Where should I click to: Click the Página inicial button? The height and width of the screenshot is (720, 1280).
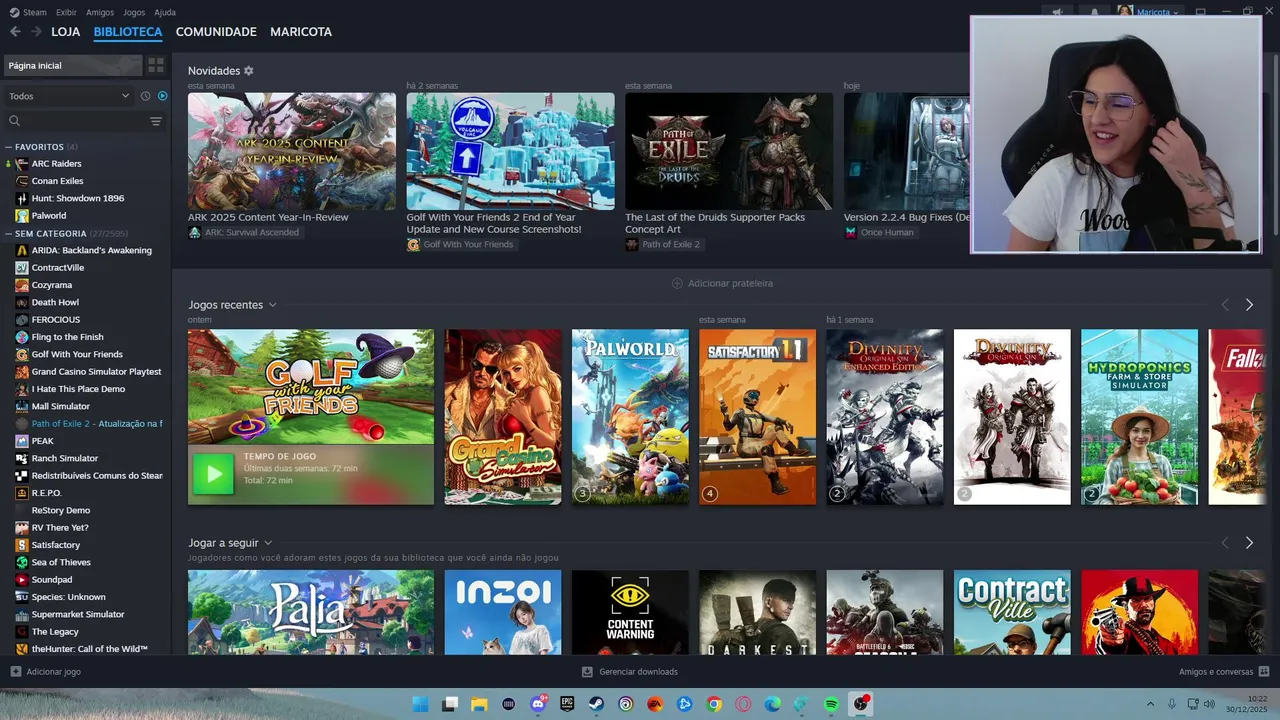[72, 65]
